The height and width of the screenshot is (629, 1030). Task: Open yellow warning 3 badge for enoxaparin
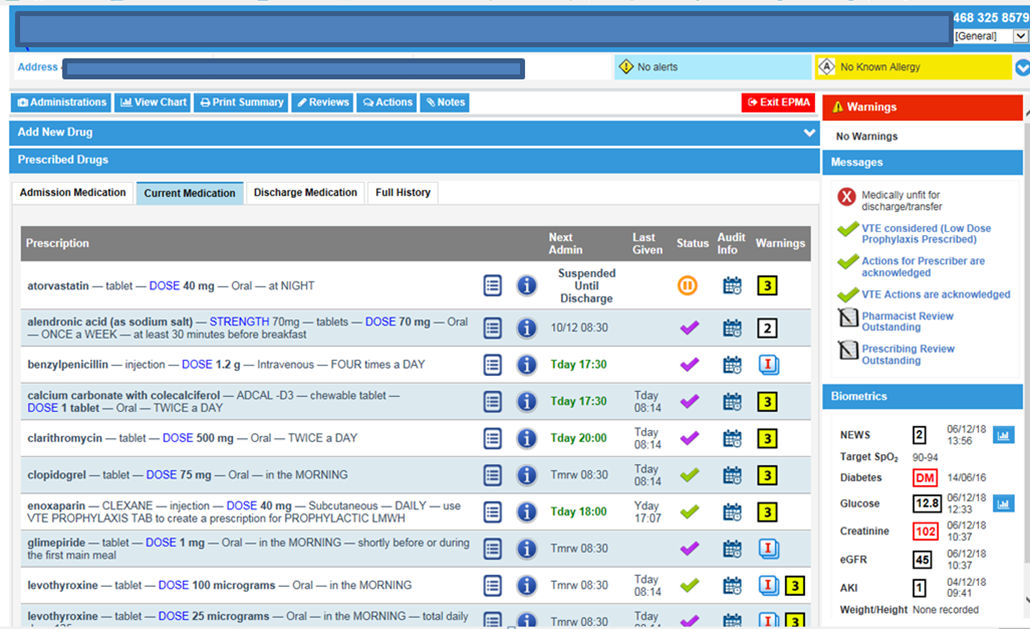pos(767,511)
